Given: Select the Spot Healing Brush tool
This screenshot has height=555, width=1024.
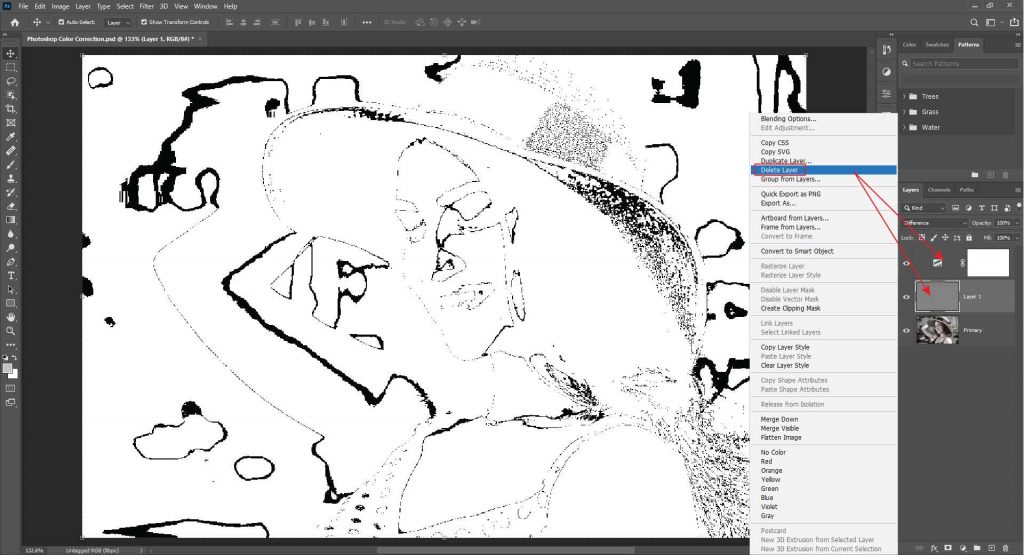Looking at the screenshot, I should pos(10,151).
